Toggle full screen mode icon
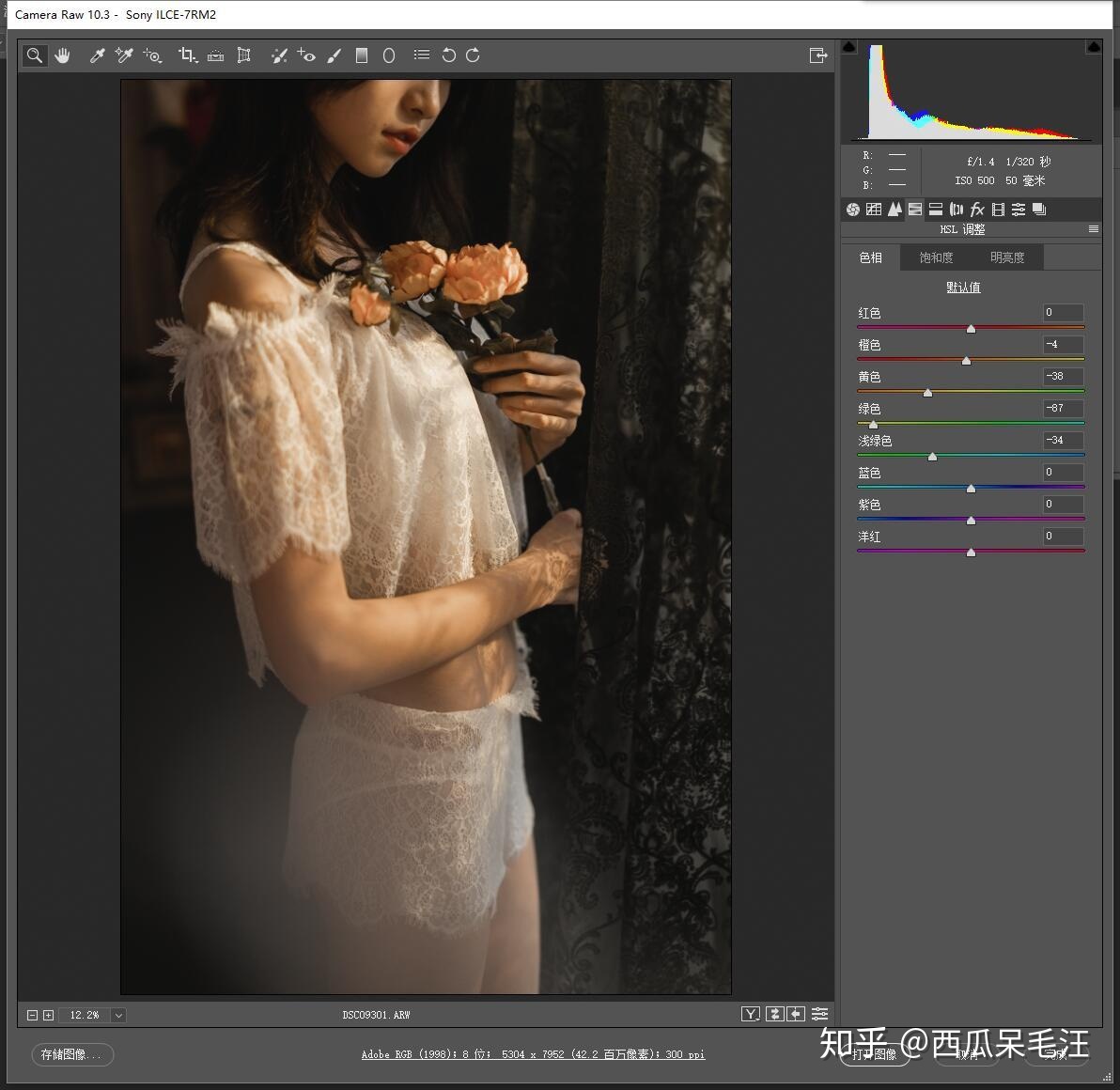The image size is (1120, 1090). pos(818,55)
